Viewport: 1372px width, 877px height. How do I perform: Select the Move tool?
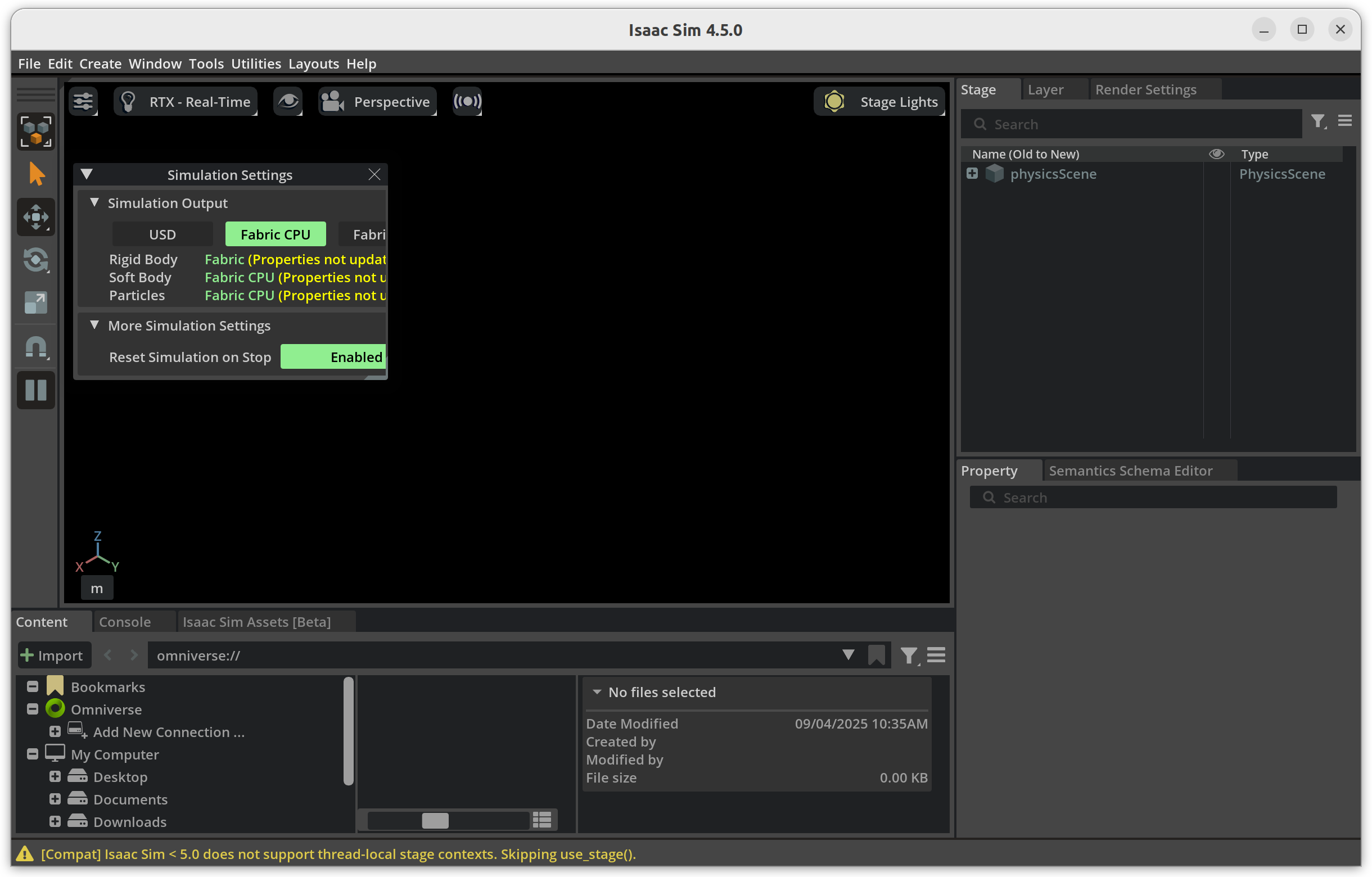[36, 217]
